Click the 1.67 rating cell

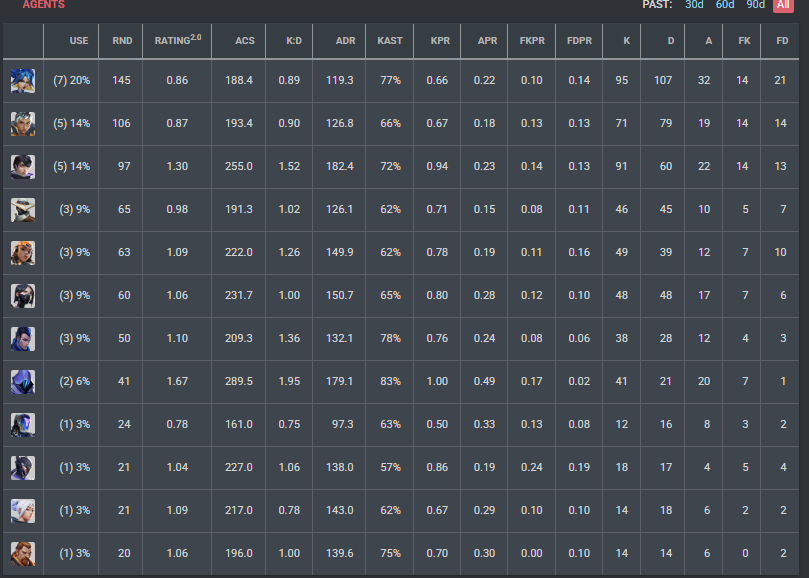[x=177, y=381]
